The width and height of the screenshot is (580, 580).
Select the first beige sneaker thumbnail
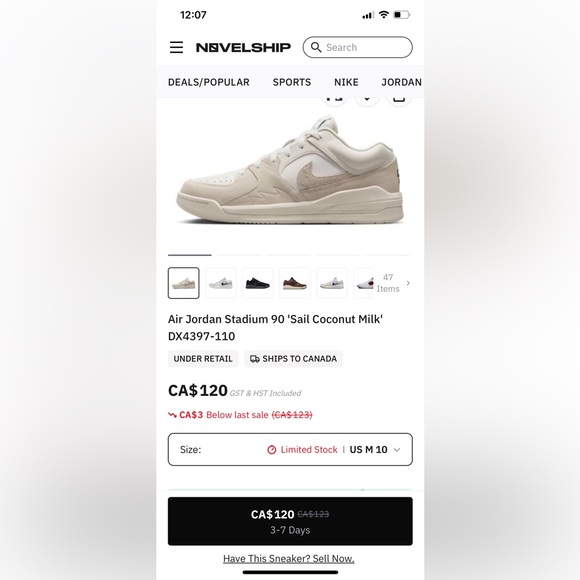[x=183, y=283]
